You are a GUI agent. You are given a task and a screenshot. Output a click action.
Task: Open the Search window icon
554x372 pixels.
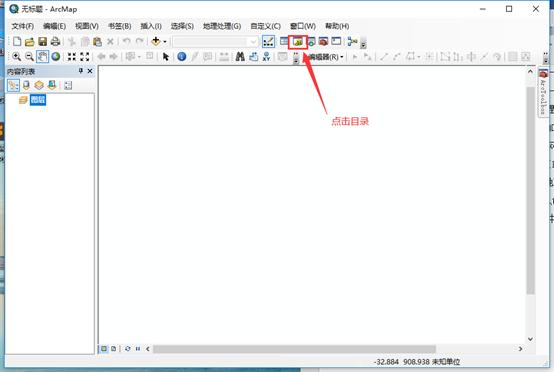[x=311, y=42]
